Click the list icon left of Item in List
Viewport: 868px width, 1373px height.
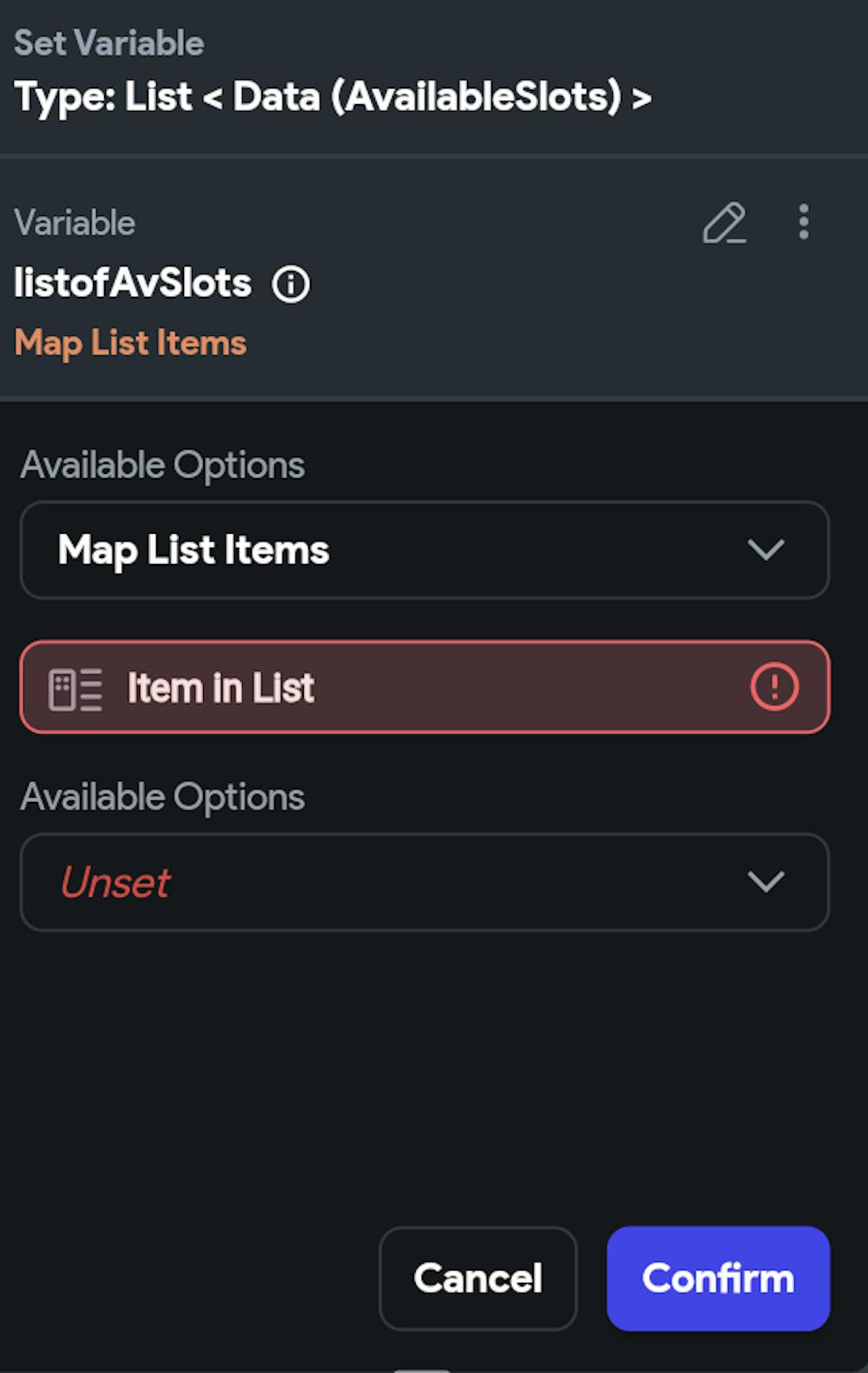(x=76, y=690)
